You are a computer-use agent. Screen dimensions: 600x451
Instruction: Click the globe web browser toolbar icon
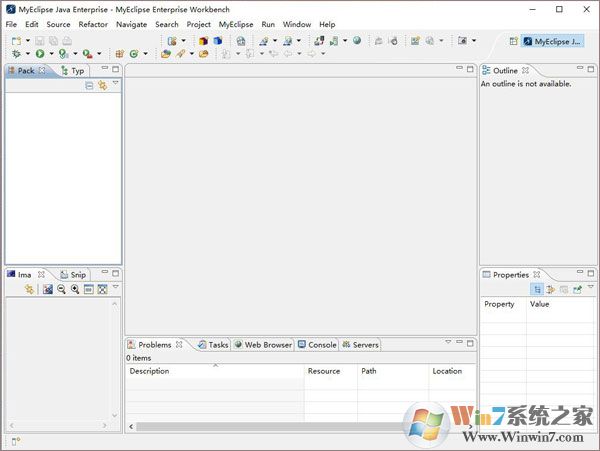(x=241, y=41)
